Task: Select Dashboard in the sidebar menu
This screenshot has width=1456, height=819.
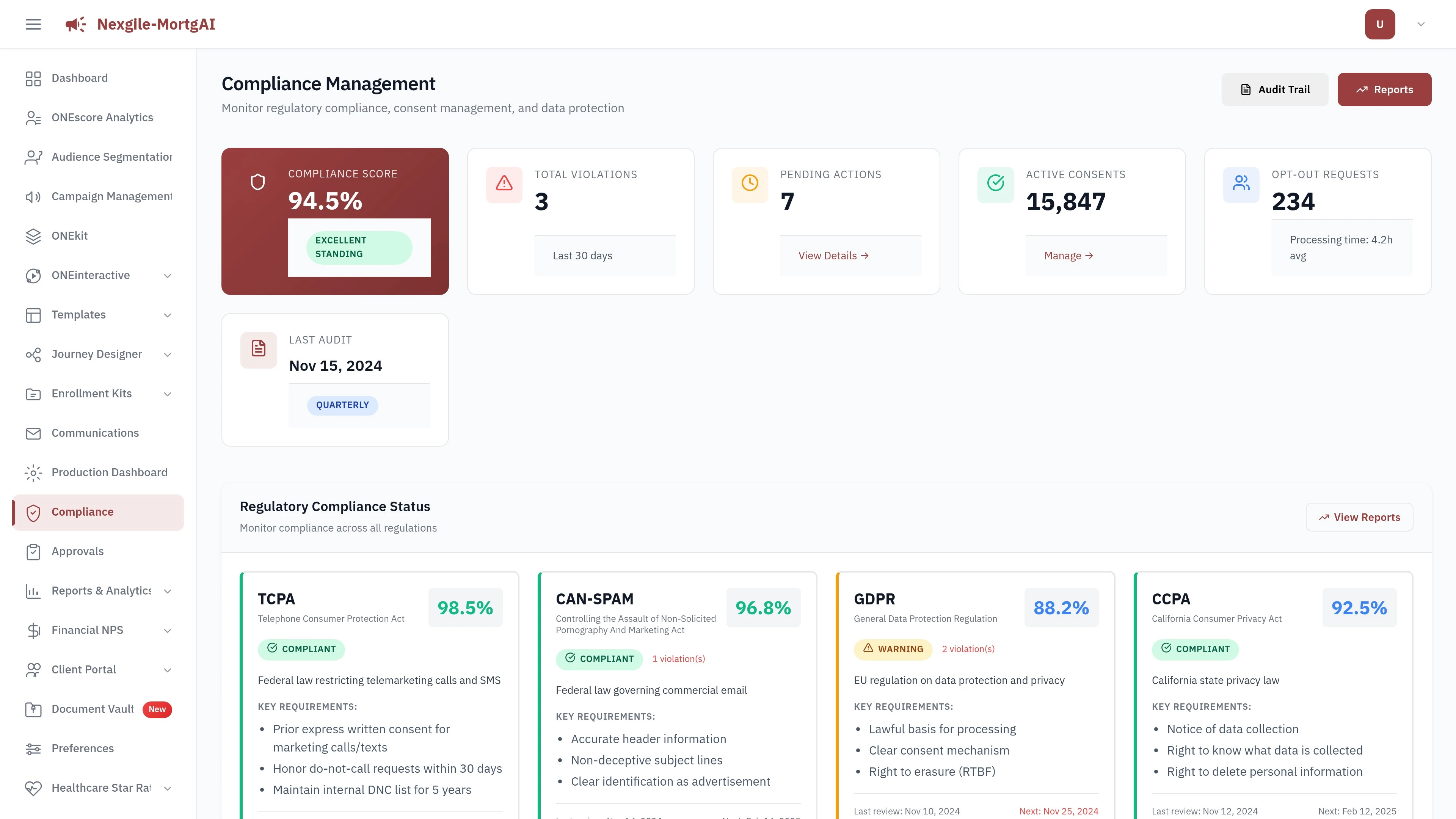Action: [x=79, y=78]
